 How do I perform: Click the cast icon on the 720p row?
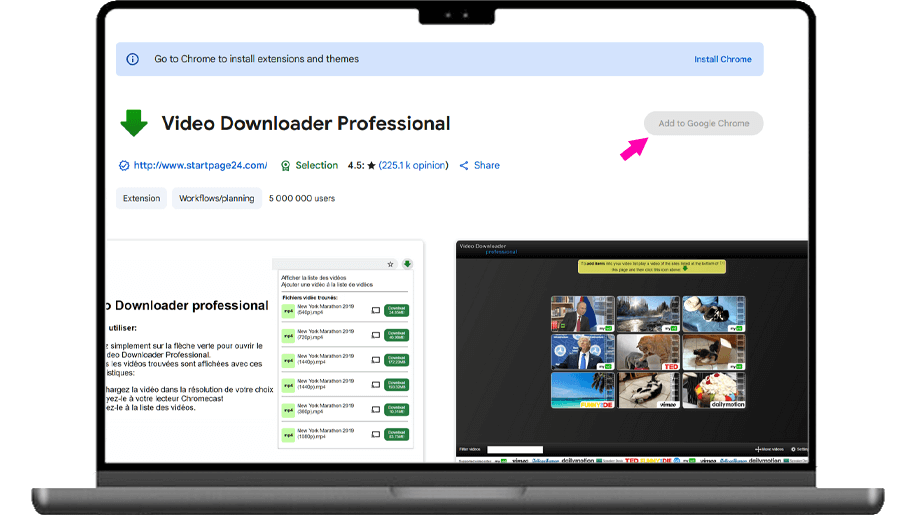[x=375, y=335]
